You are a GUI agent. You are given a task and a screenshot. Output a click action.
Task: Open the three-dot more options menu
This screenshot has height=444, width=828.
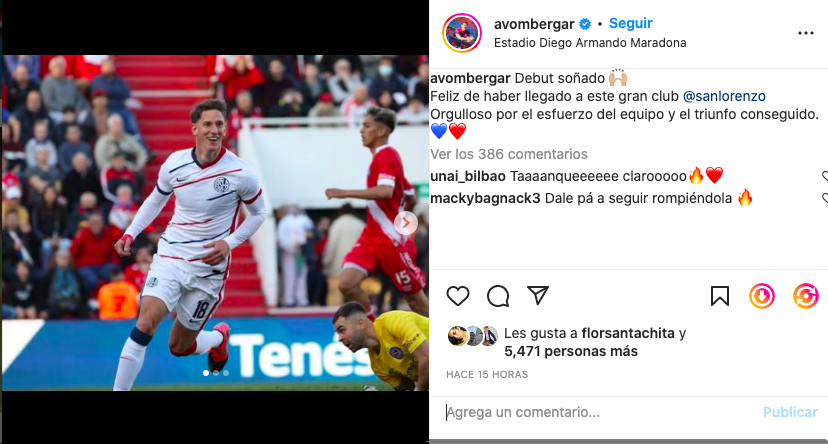(805, 33)
